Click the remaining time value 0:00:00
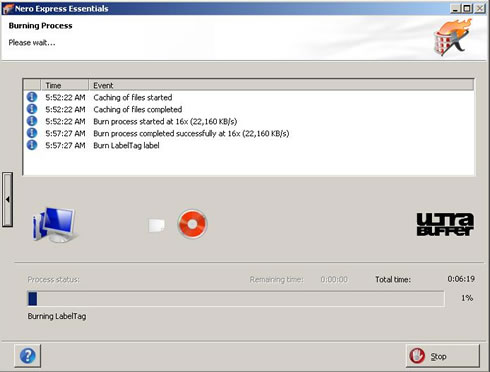The height and width of the screenshot is (372, 490). [334, 279]
